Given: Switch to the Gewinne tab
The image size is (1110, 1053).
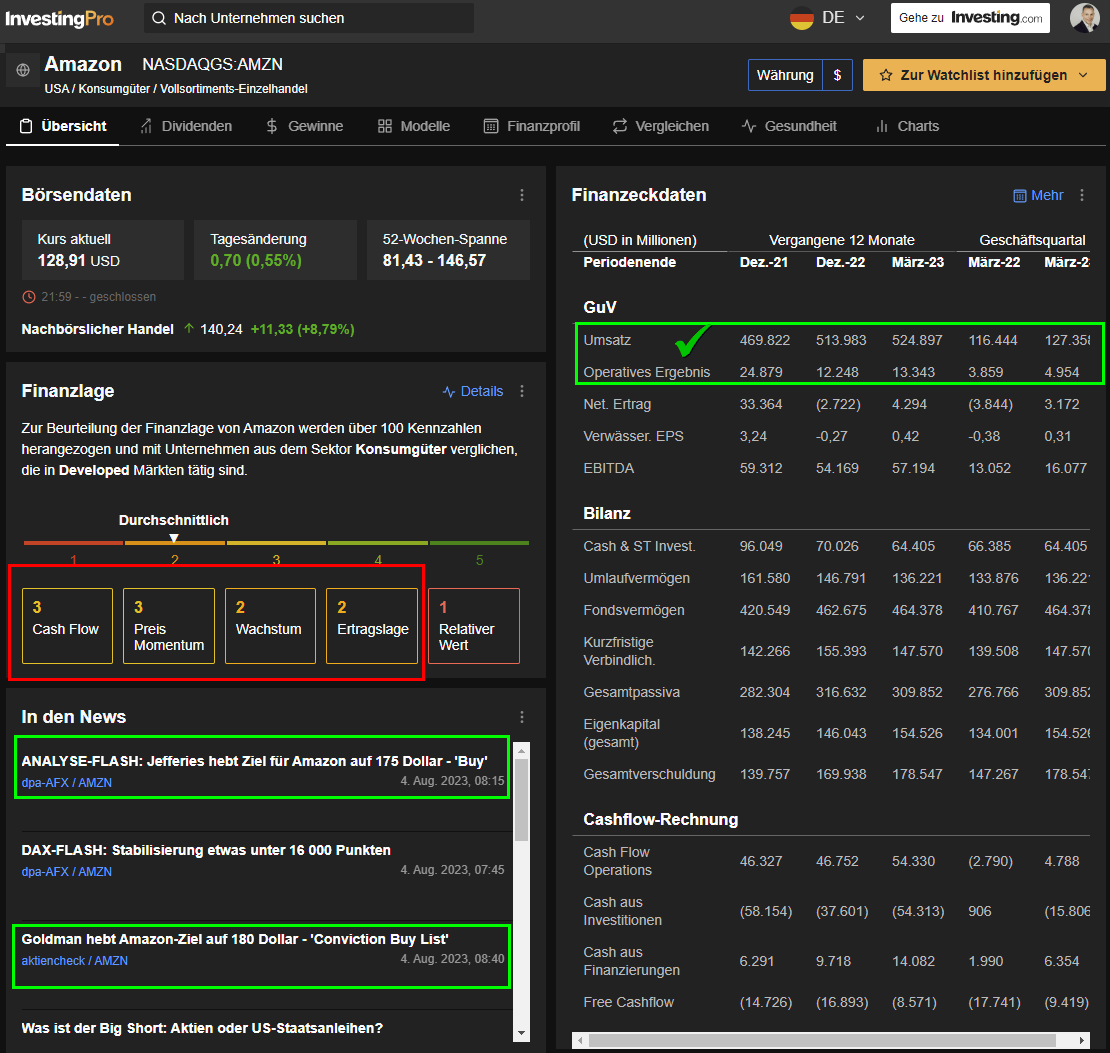Looking at the screenshot, I should (x=305, y=126).
